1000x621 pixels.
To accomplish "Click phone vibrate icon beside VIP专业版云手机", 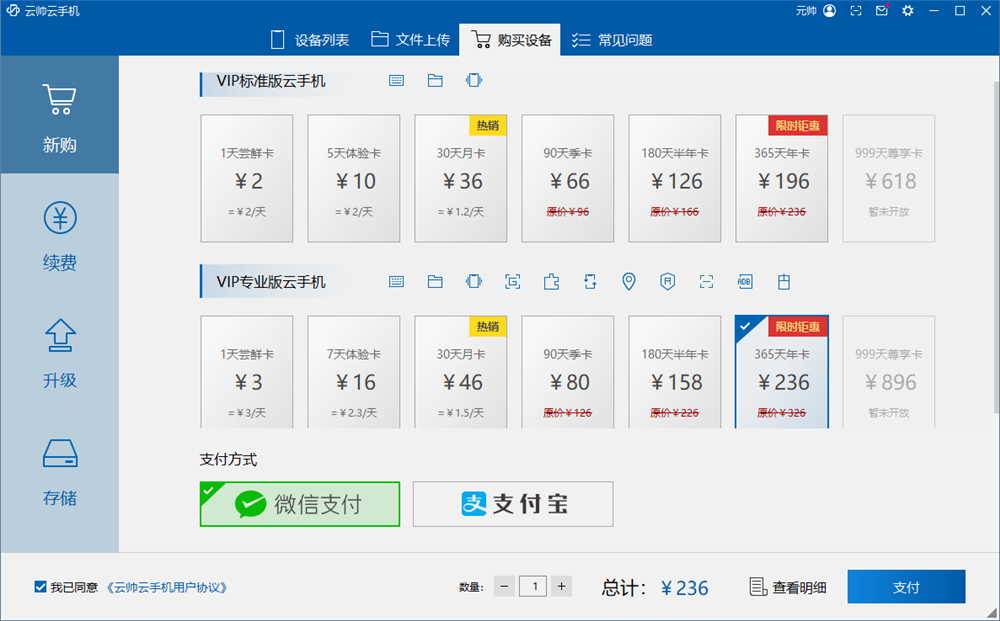I will [474, 281].
